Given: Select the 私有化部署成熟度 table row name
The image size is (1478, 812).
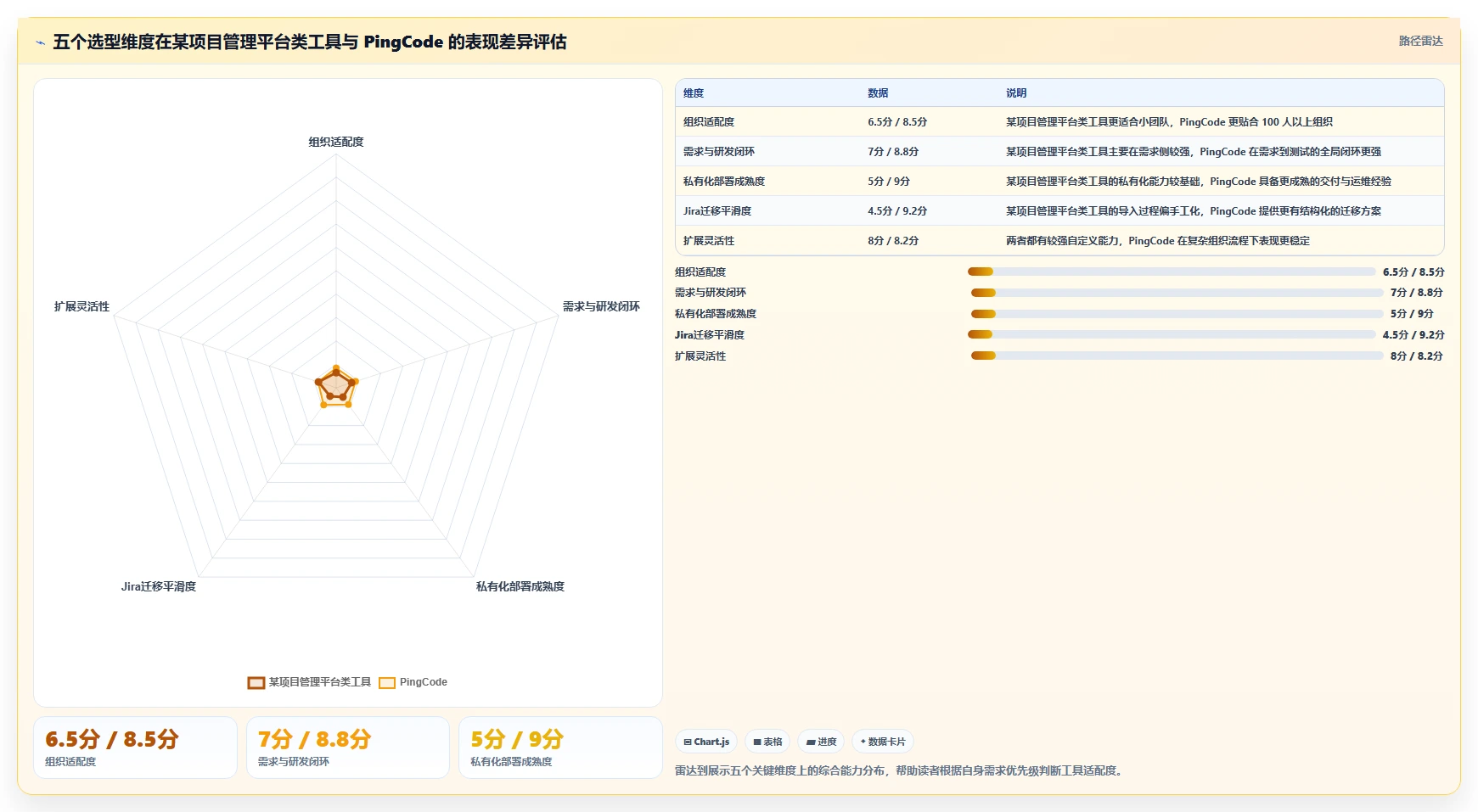Looking at the screenshot, I should [x=724, y=182].
